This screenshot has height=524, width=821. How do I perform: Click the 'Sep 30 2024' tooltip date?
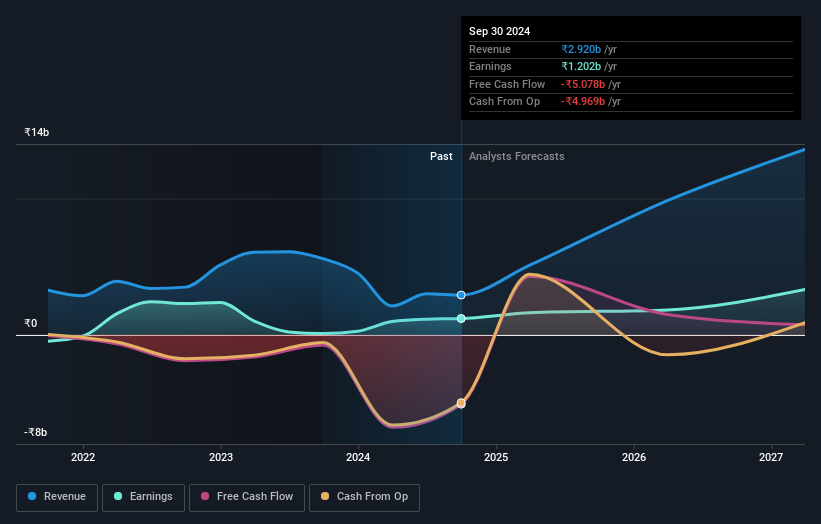pyautogui.click(x=500, y=31)
